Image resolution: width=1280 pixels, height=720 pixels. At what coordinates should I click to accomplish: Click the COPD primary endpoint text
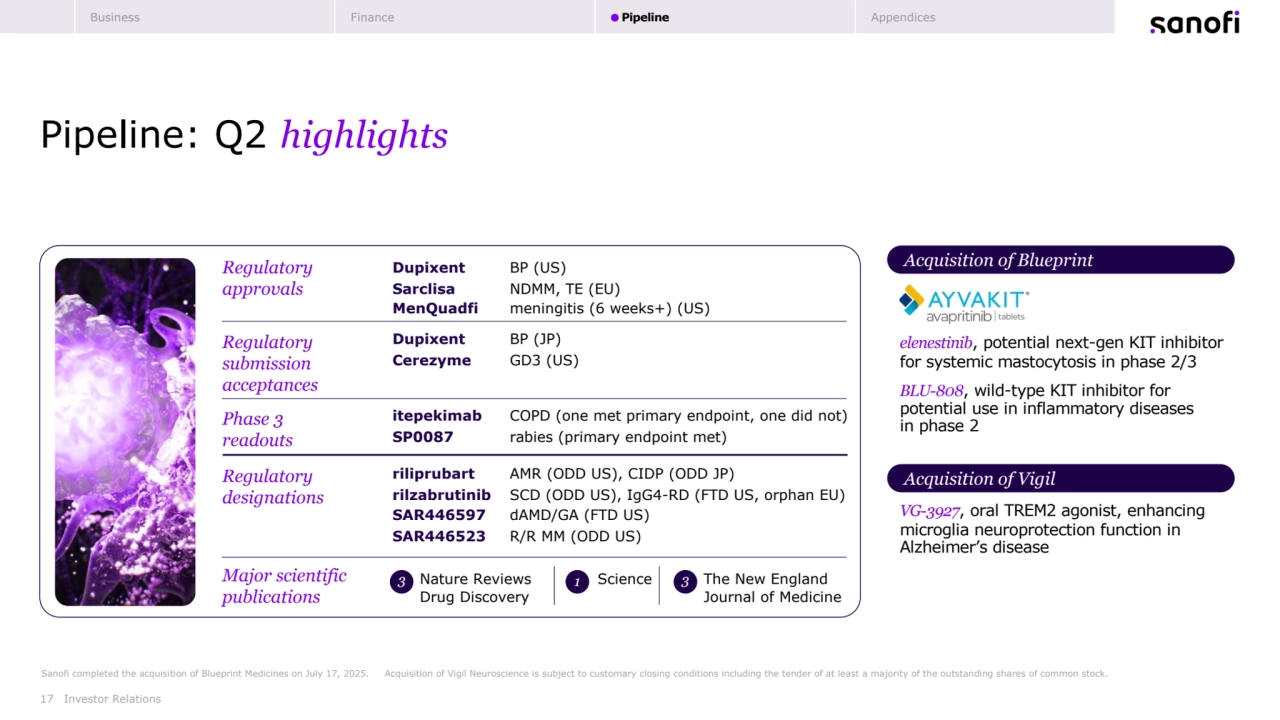tap(678, 416)
